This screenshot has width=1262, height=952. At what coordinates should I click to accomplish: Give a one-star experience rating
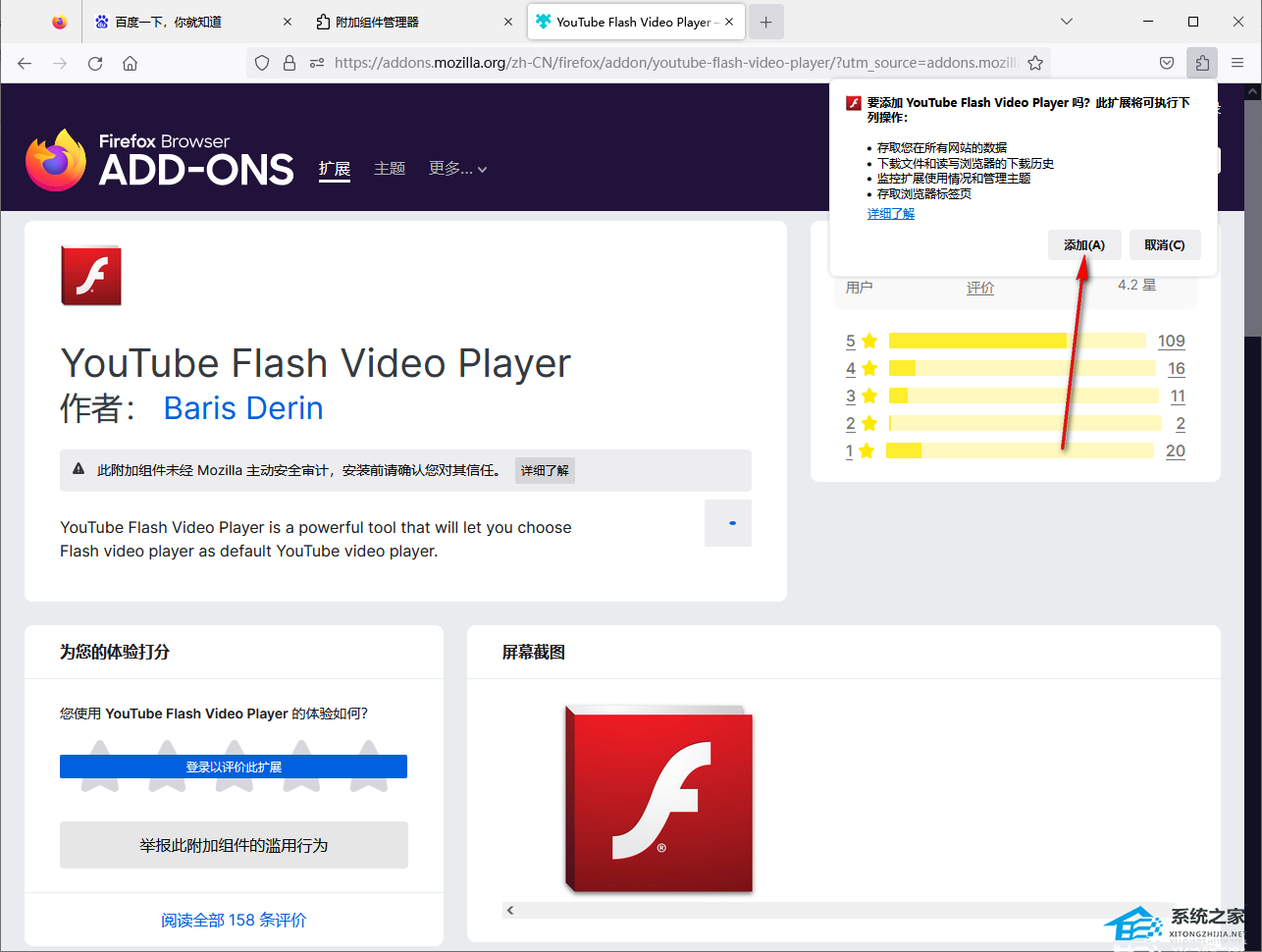point(99,767)
